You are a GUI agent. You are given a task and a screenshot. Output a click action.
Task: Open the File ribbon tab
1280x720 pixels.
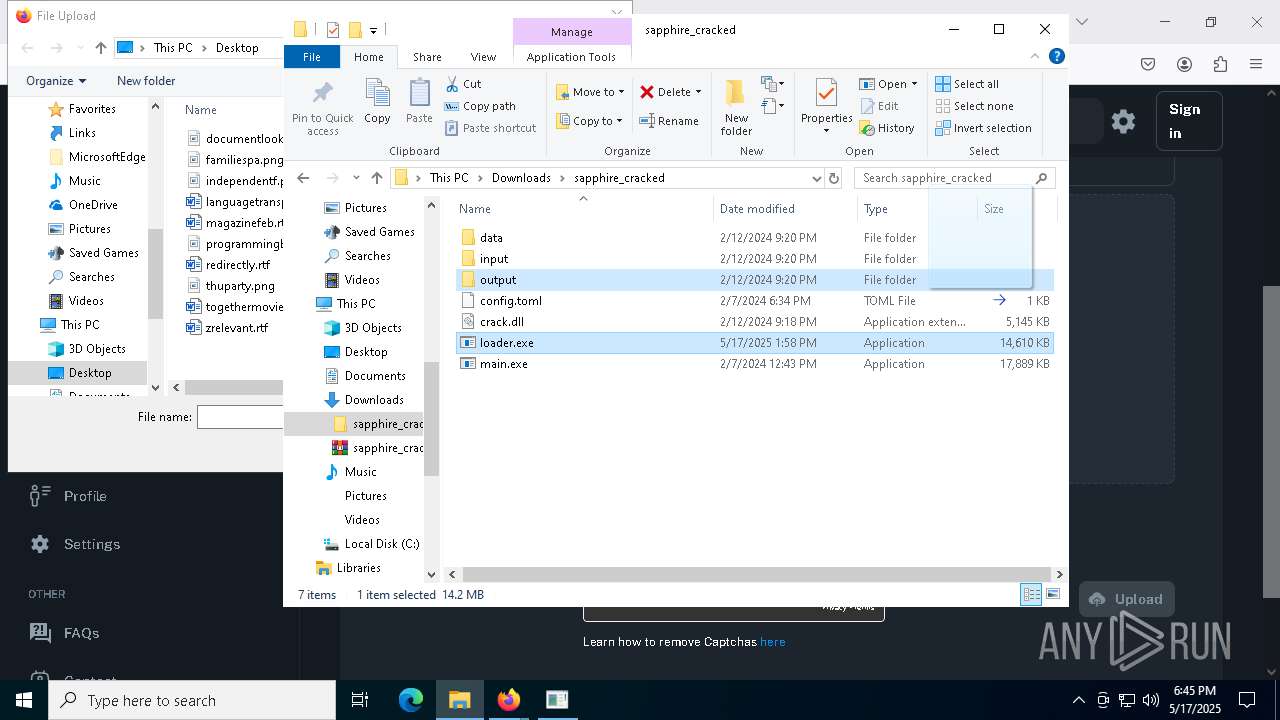(312, 57)
